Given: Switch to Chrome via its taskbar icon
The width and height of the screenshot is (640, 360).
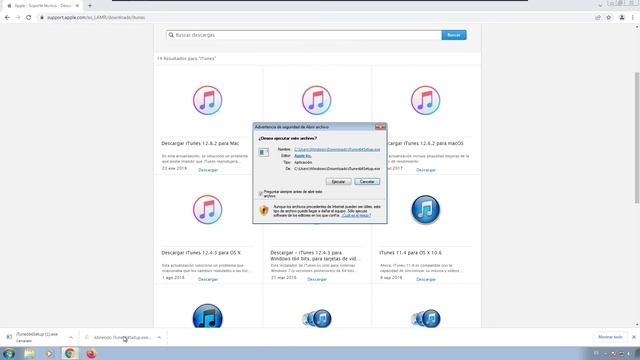Looking at the screenshot, I should tap(70, 353).
